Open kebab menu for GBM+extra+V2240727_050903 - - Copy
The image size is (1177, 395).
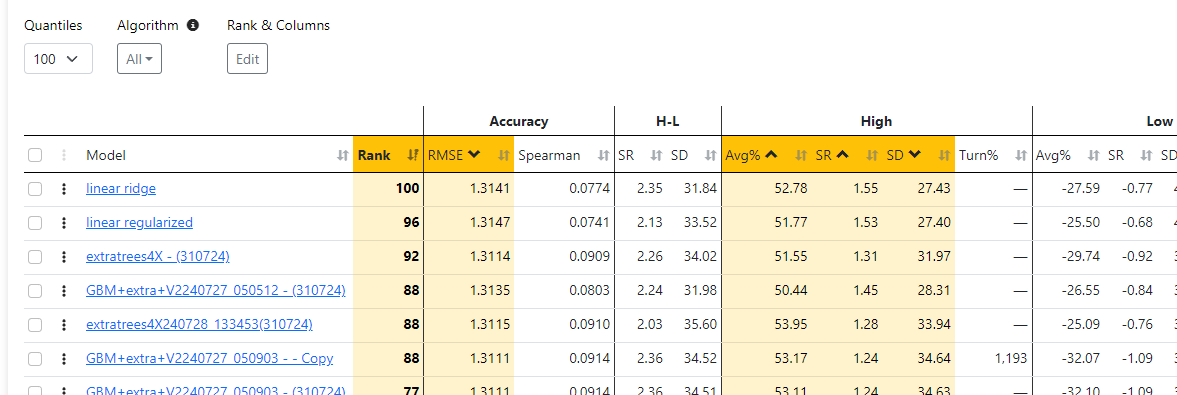point(65,359)
